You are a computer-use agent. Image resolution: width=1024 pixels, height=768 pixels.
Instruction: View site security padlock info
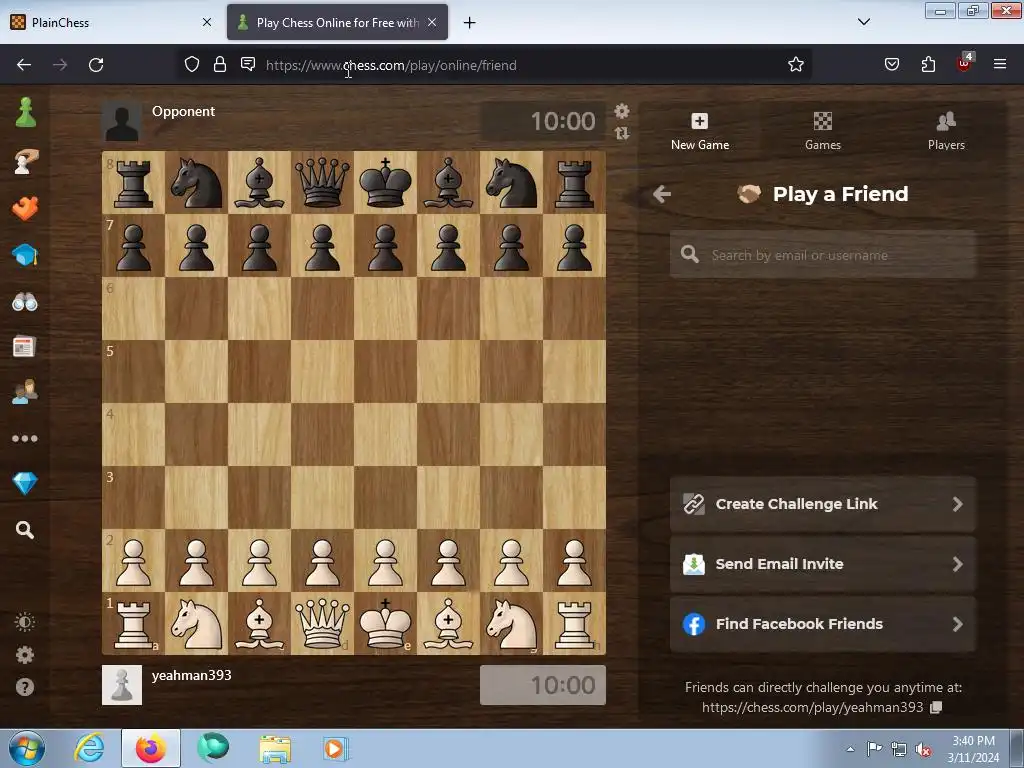click(x=220, y=65)
